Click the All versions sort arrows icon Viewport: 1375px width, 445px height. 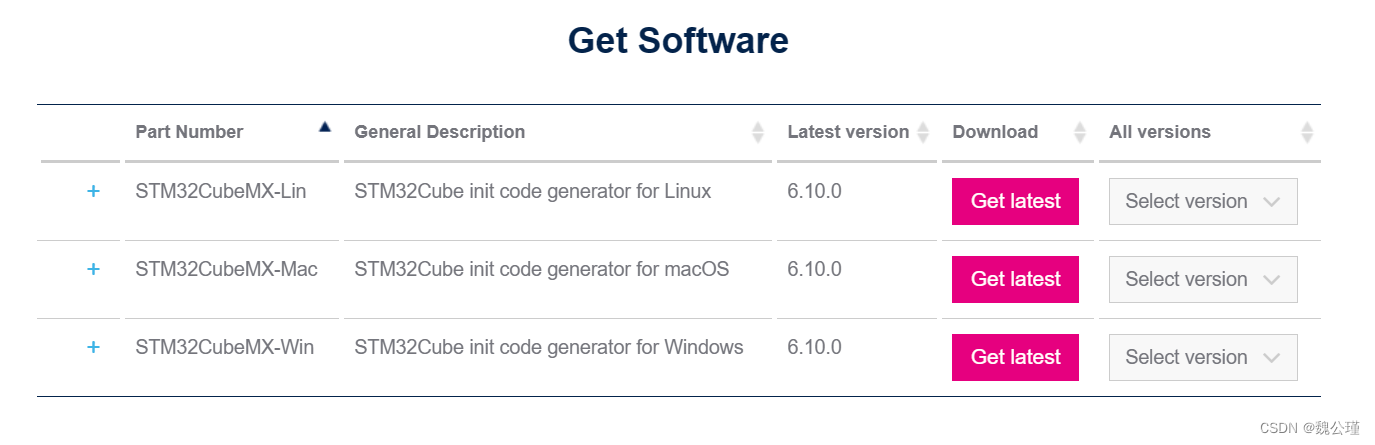click(x=1306, y=132)
